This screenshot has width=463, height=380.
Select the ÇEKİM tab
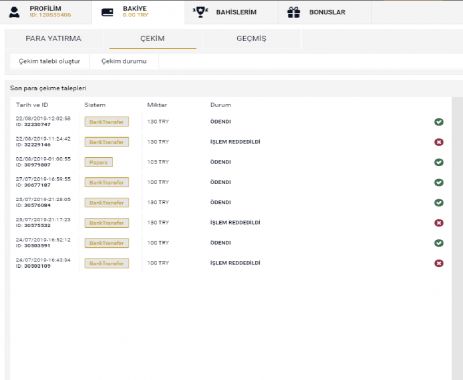152,39
